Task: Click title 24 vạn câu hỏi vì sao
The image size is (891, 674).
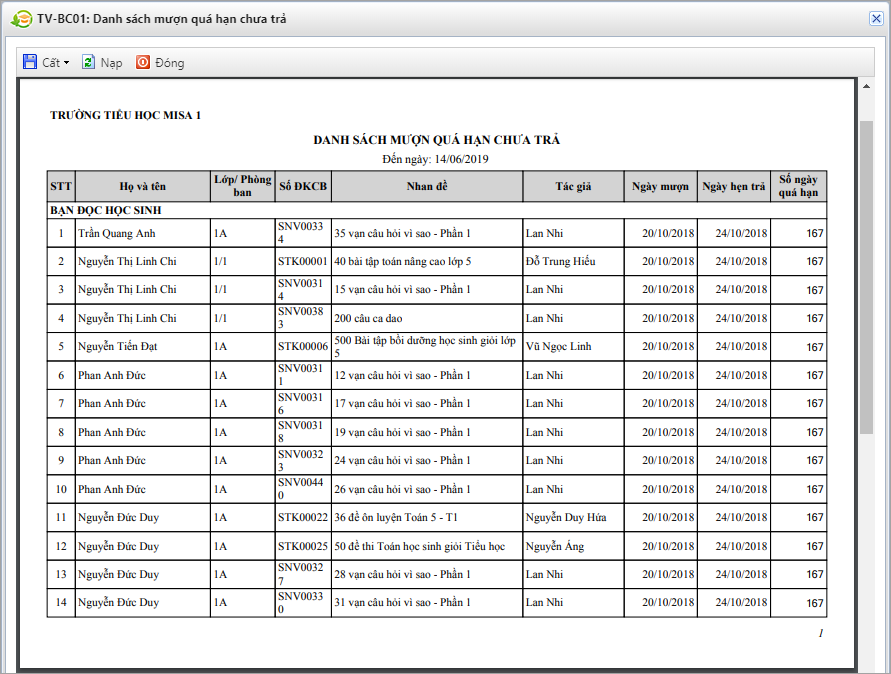Action: click(x=402, y=460)
